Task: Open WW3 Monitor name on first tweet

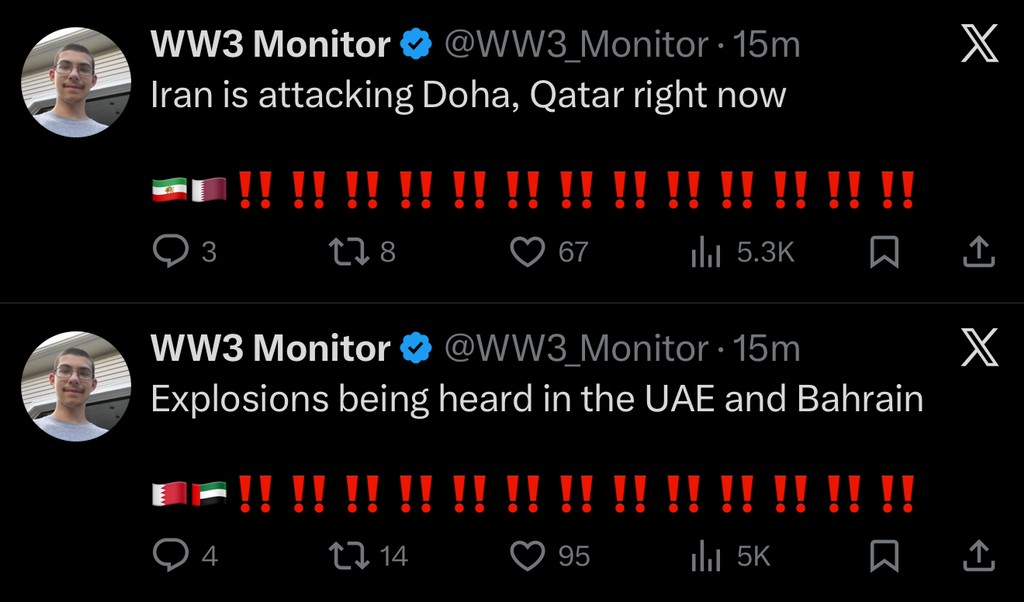Action: pos(270,45)
